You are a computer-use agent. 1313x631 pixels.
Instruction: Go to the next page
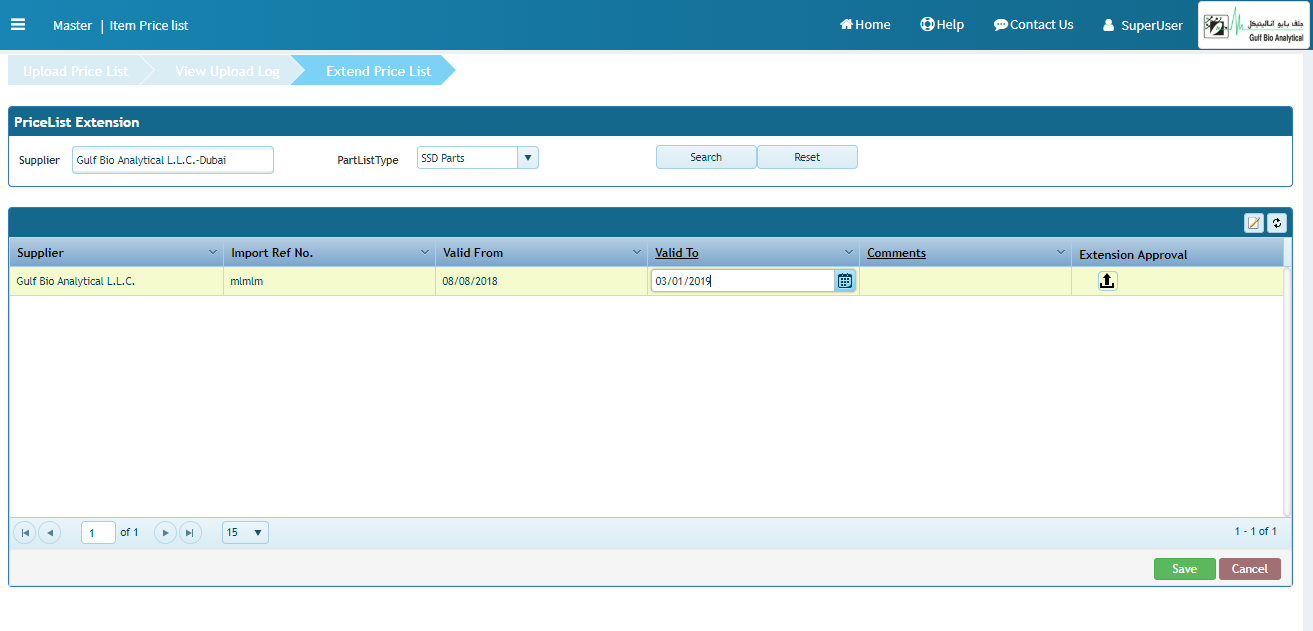point(166,533)
